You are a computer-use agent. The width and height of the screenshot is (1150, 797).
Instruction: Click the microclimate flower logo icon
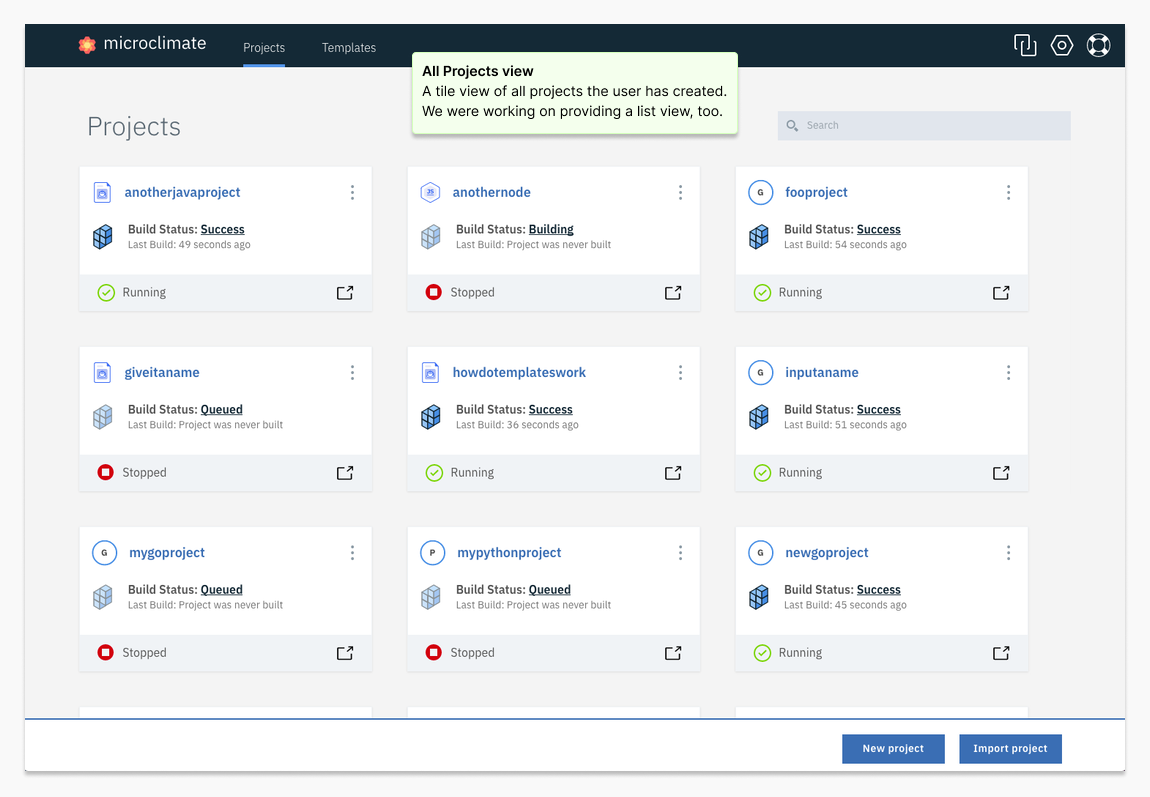87,44
